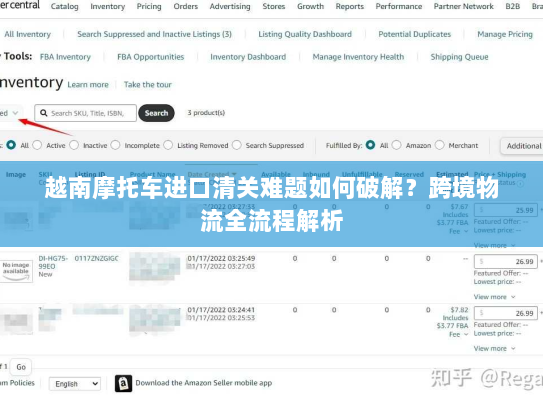Click date 01/17/2022 03:24:41

221,310
